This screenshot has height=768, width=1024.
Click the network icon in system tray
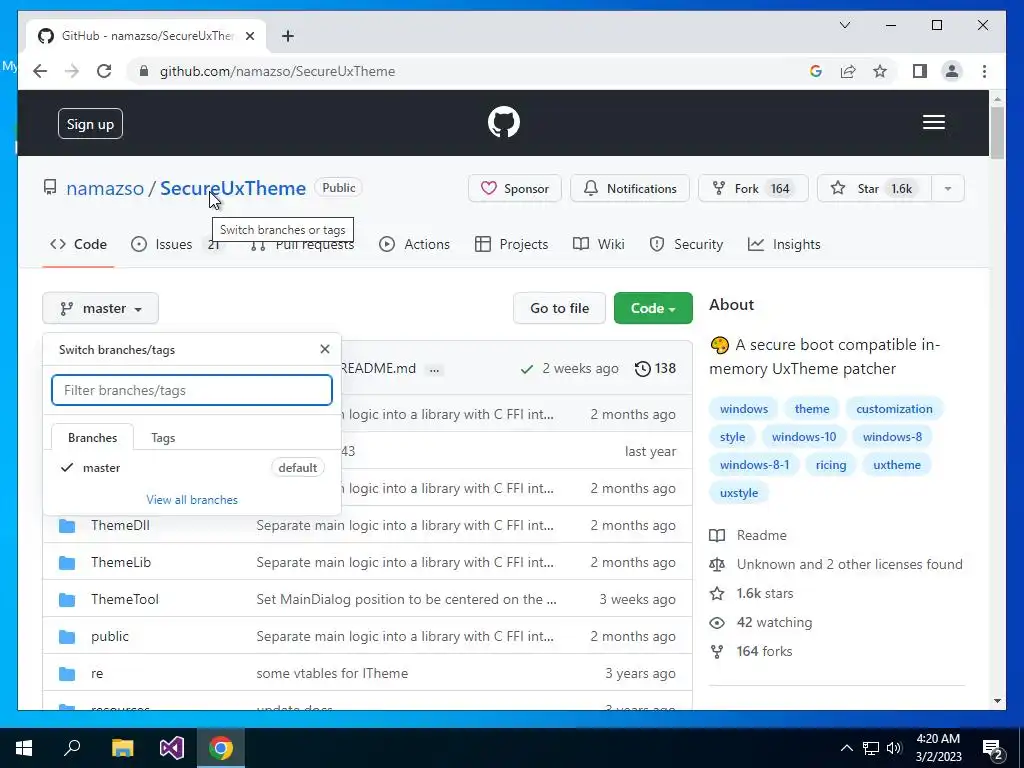coord(871,748)
